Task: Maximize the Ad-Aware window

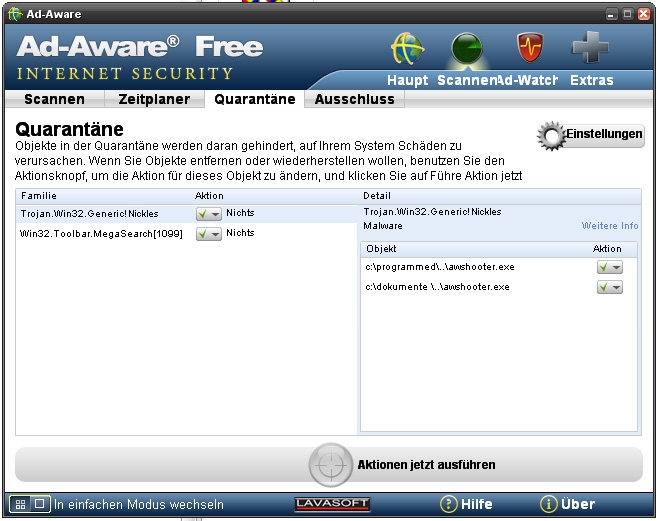Action: [x=627, y=14]
